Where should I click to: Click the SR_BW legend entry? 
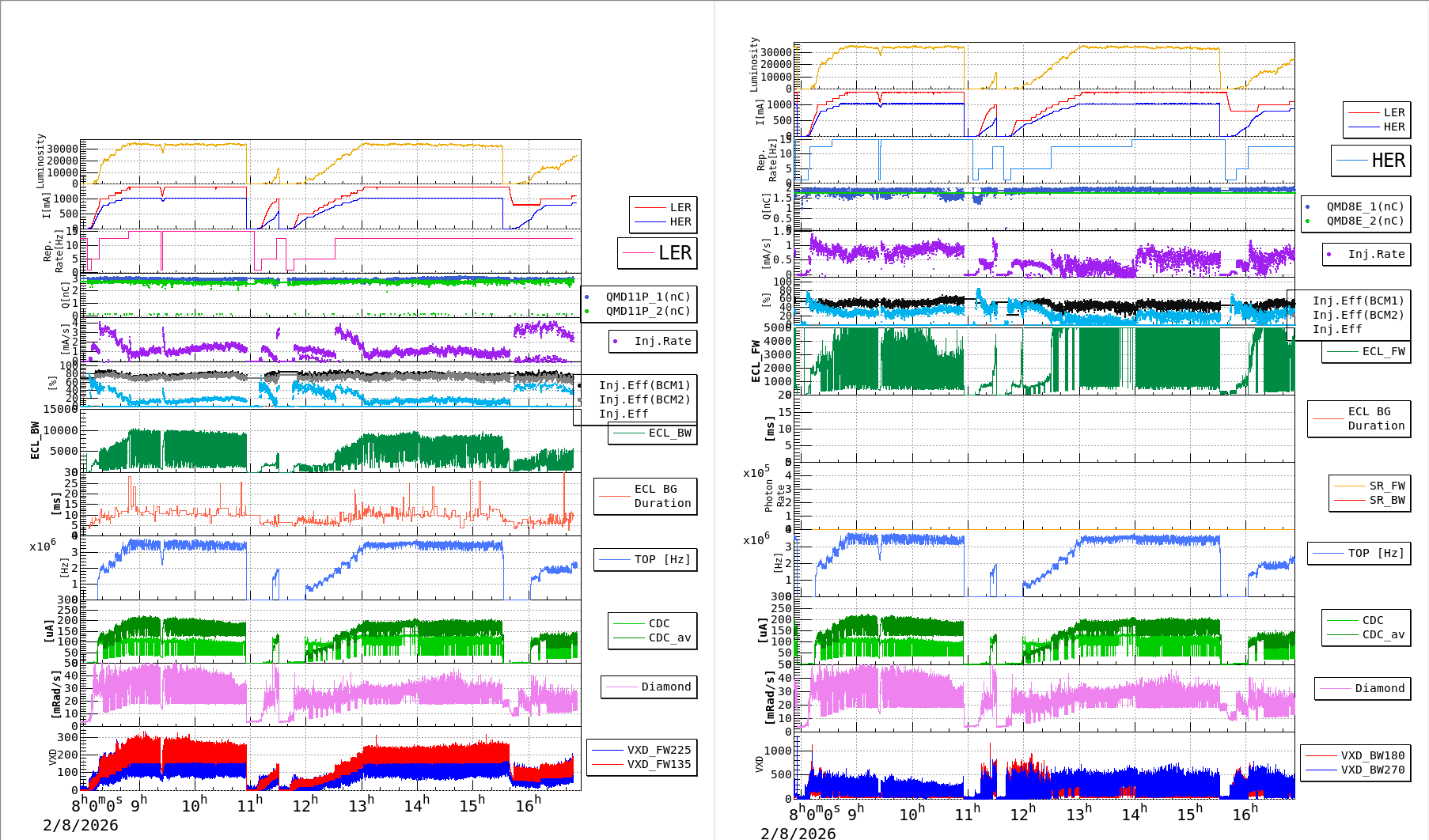[1388, 500]
